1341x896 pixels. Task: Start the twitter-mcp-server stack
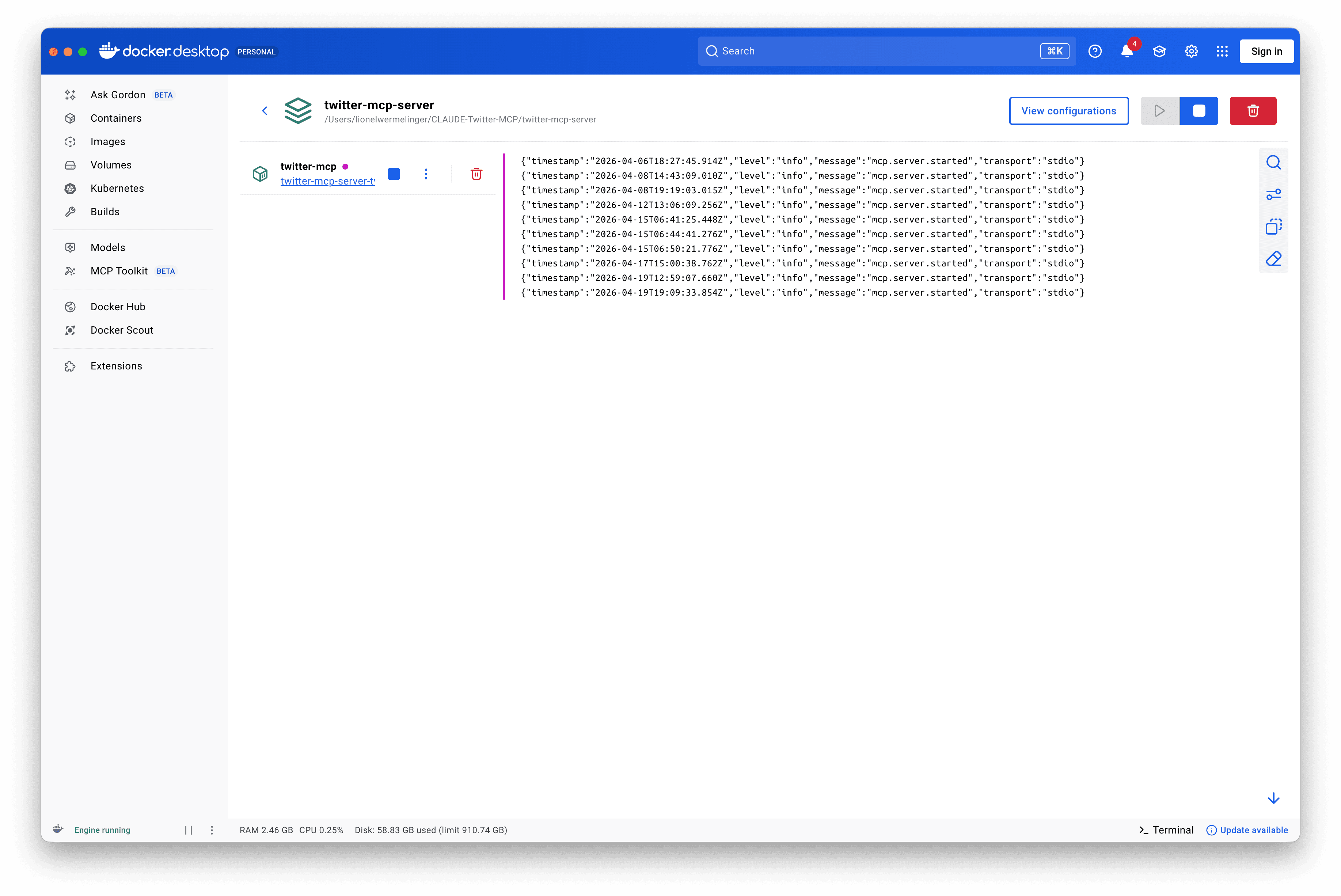click(x=1159, y=111)
